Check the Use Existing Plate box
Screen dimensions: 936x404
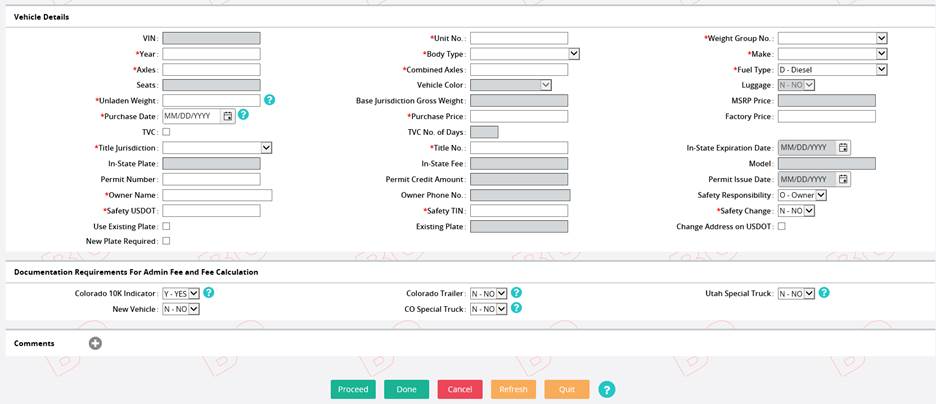coord(166,226)
